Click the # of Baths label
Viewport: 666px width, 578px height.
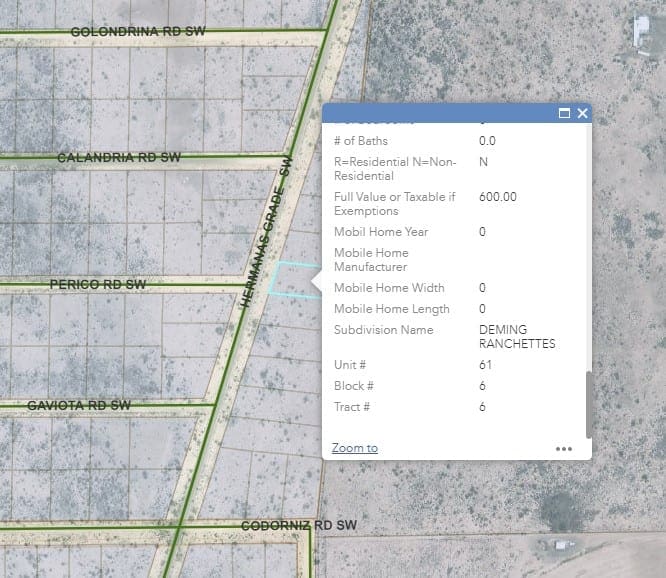click(x=361, y=141)
